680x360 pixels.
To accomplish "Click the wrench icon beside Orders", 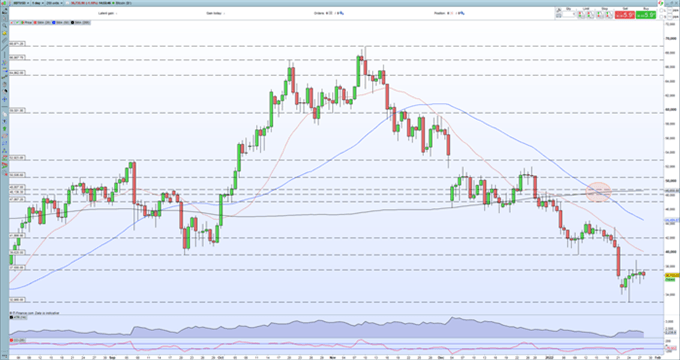I will 342,13.
